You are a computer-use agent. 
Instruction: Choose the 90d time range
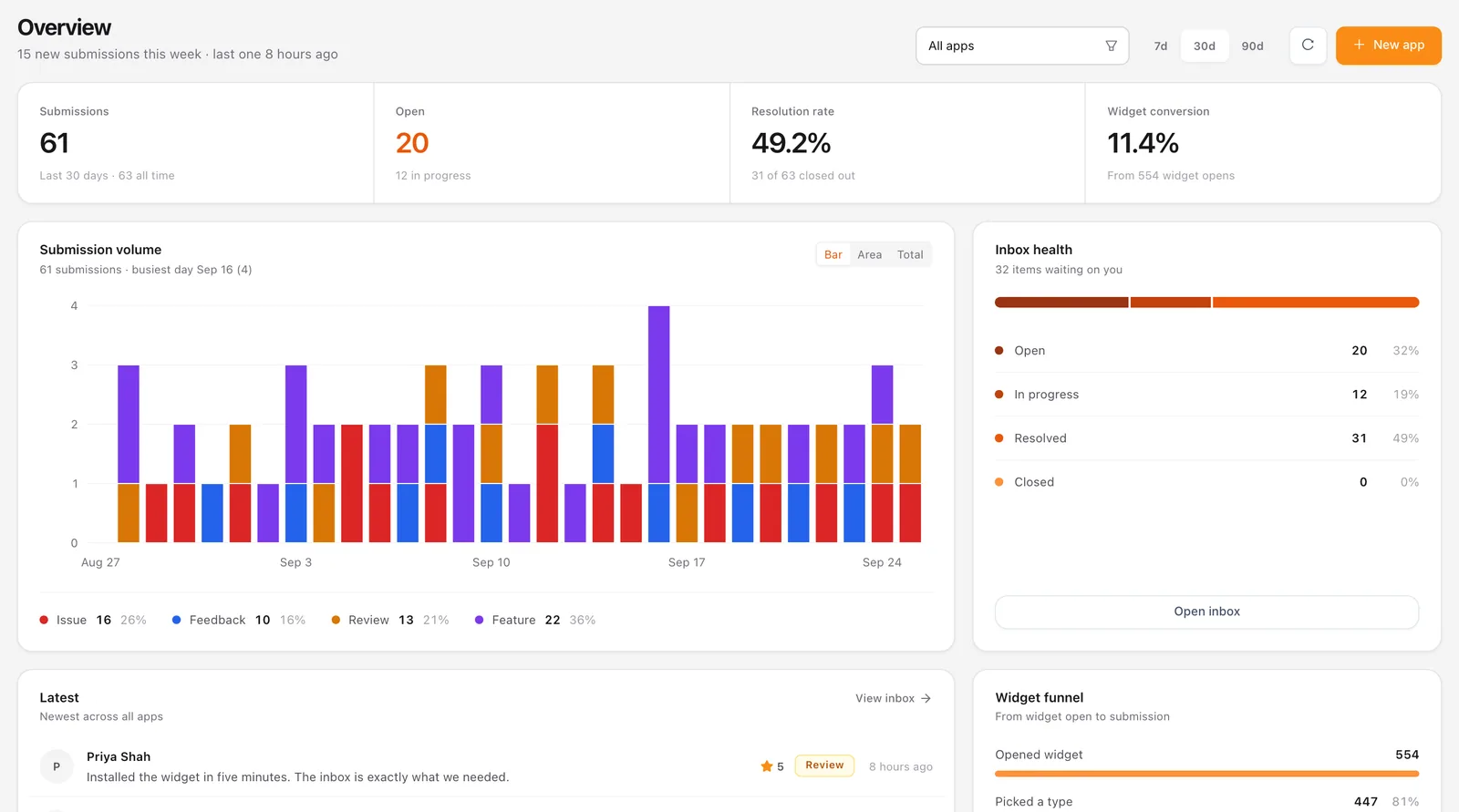[x=1252, y=46]
